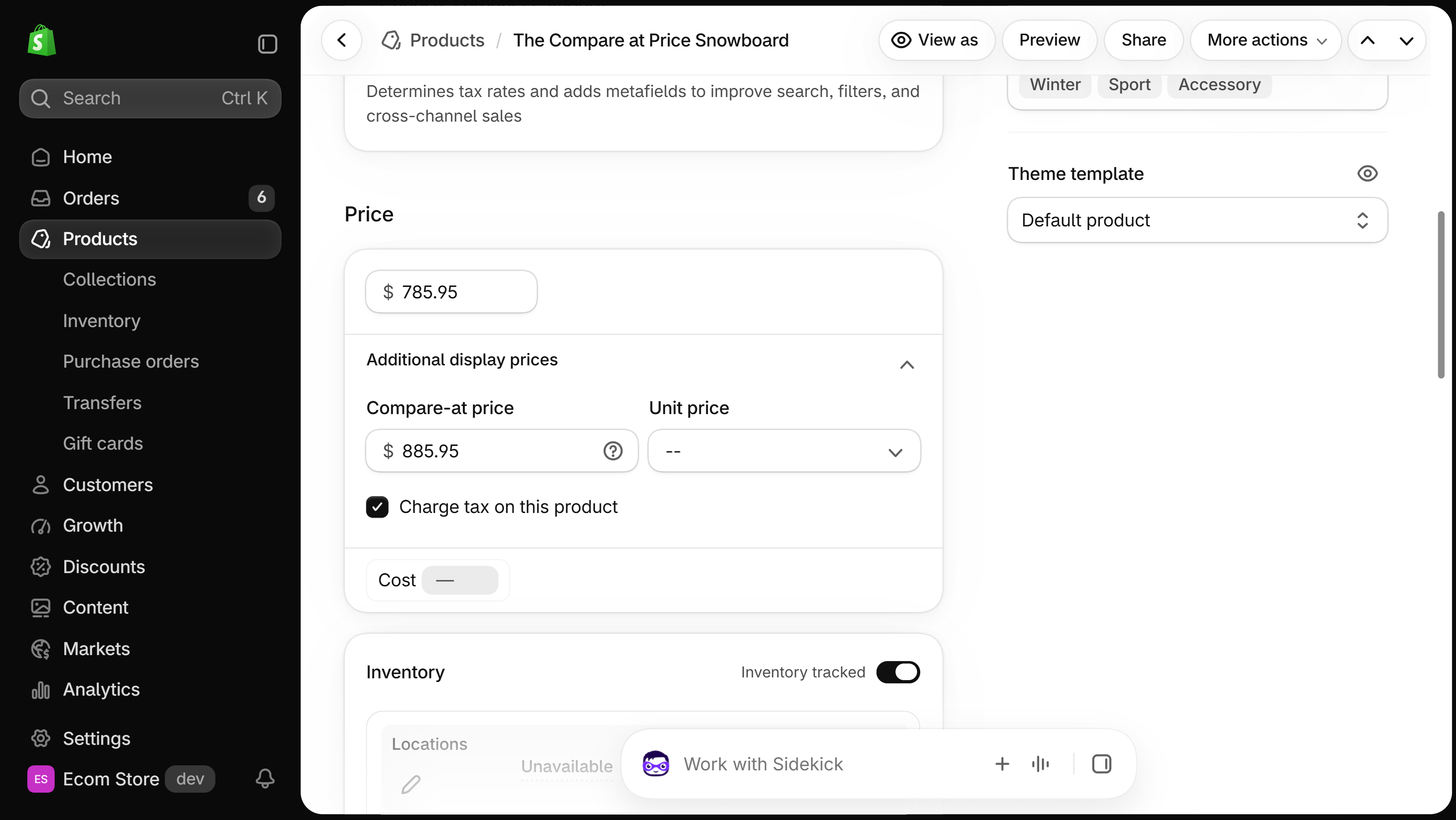
Task: Open Theme template Default product selector
Action: click(1197, 220)
